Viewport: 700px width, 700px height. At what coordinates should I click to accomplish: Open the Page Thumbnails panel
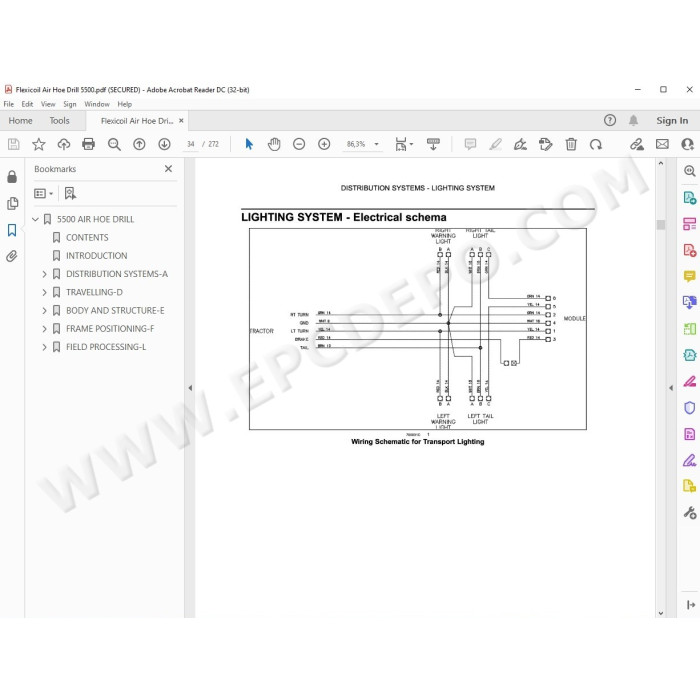click(x=12, y=204)
